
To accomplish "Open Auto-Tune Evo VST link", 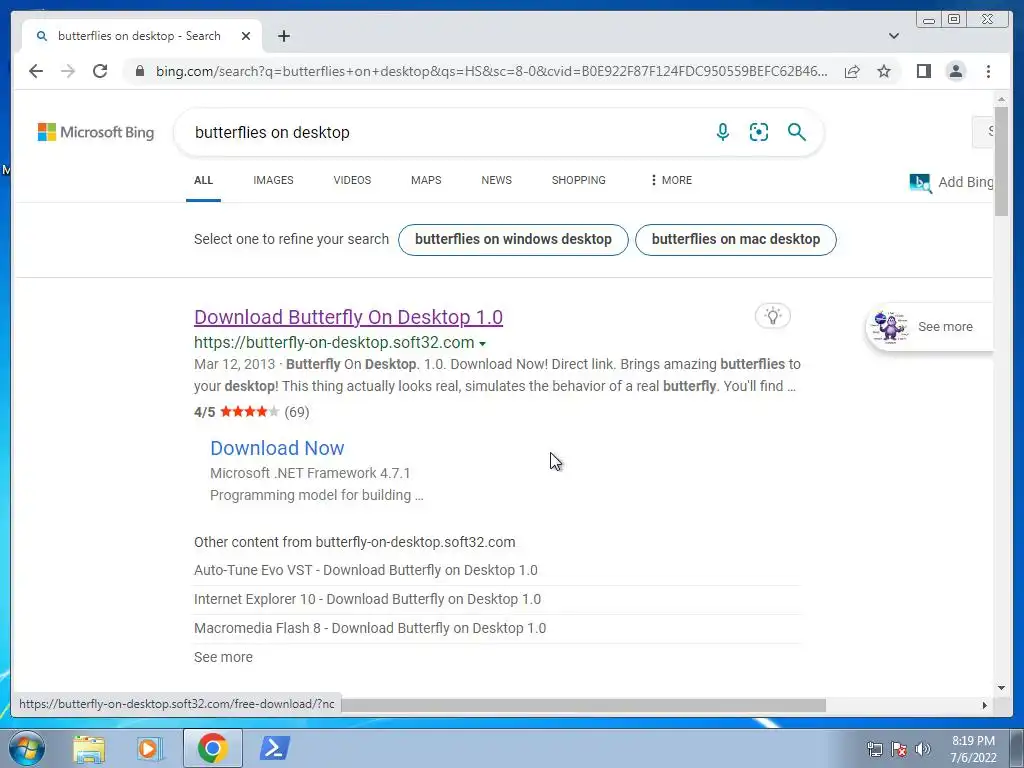I will click(366, 570).
